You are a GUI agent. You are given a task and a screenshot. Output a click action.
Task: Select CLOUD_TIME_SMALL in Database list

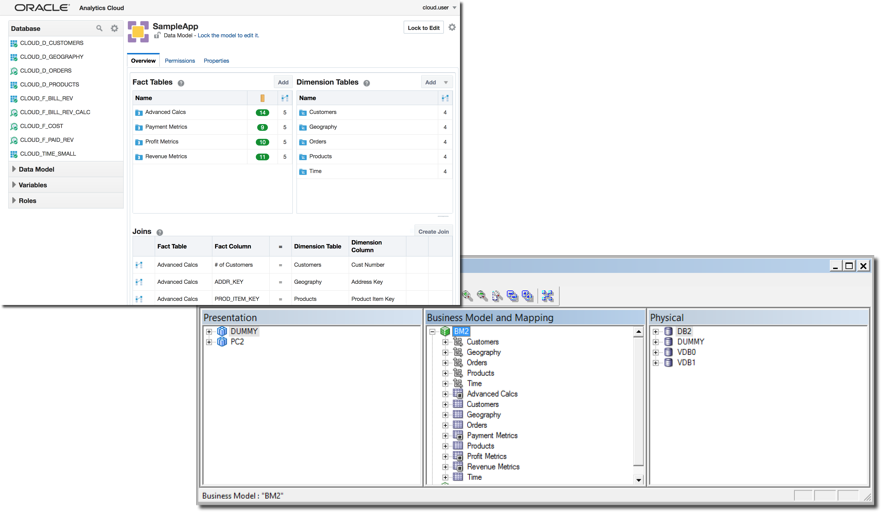point(47,154)
